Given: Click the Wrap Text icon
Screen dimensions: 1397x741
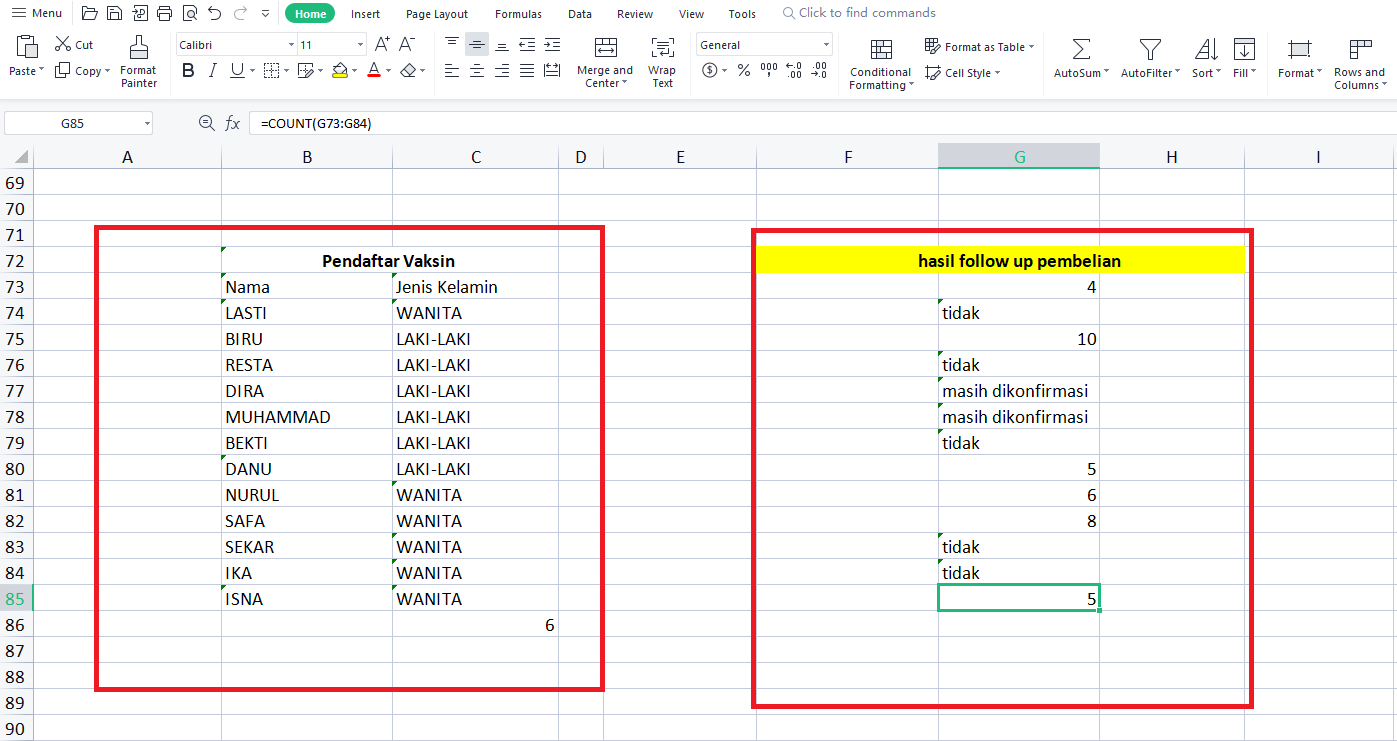Looking at the screenshot, I should pos(662,62).
